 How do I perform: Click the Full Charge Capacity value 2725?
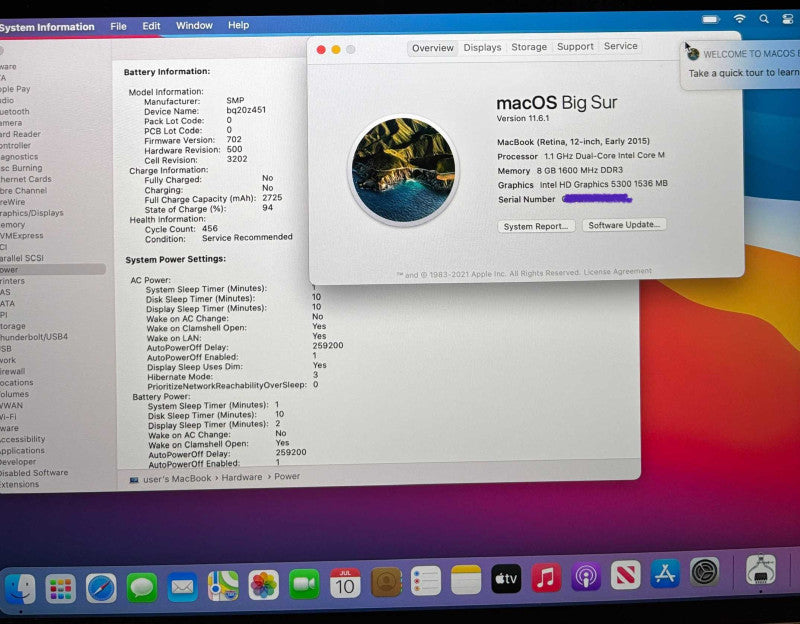272,197
